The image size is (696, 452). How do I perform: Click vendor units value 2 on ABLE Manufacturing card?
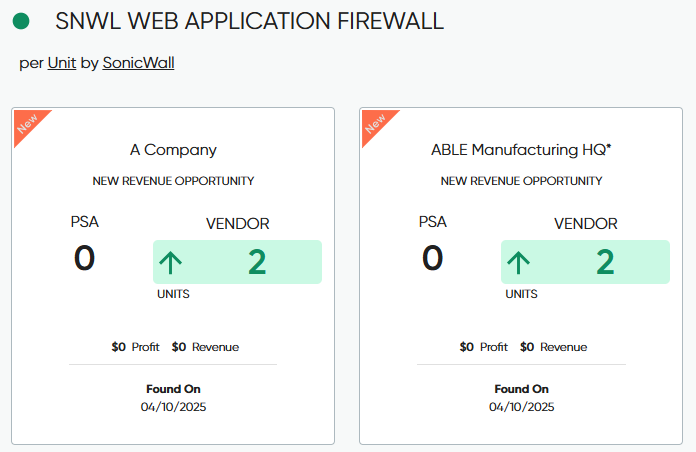(605, 262)
